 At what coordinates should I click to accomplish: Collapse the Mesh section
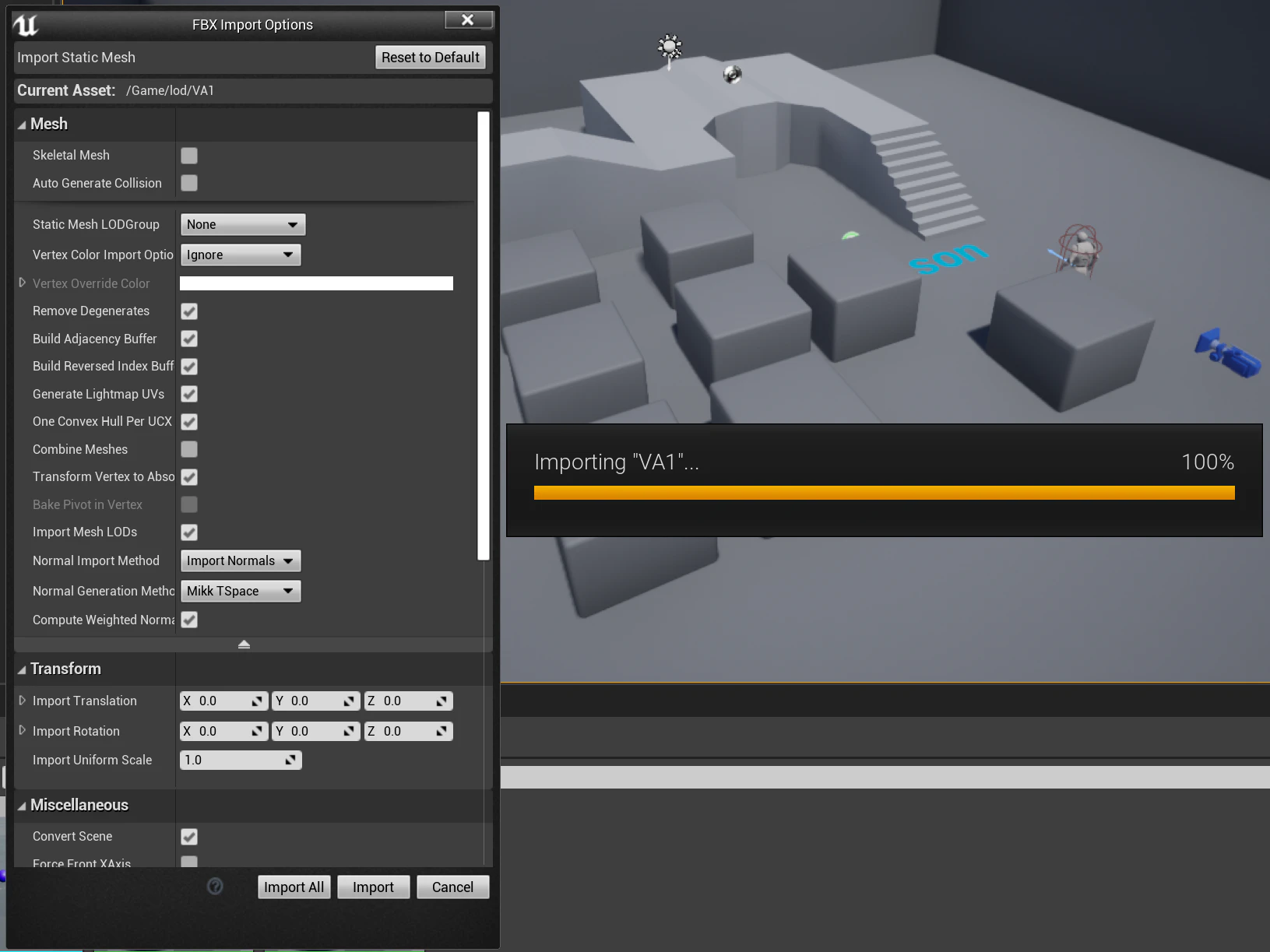click(x=22, y=125)
